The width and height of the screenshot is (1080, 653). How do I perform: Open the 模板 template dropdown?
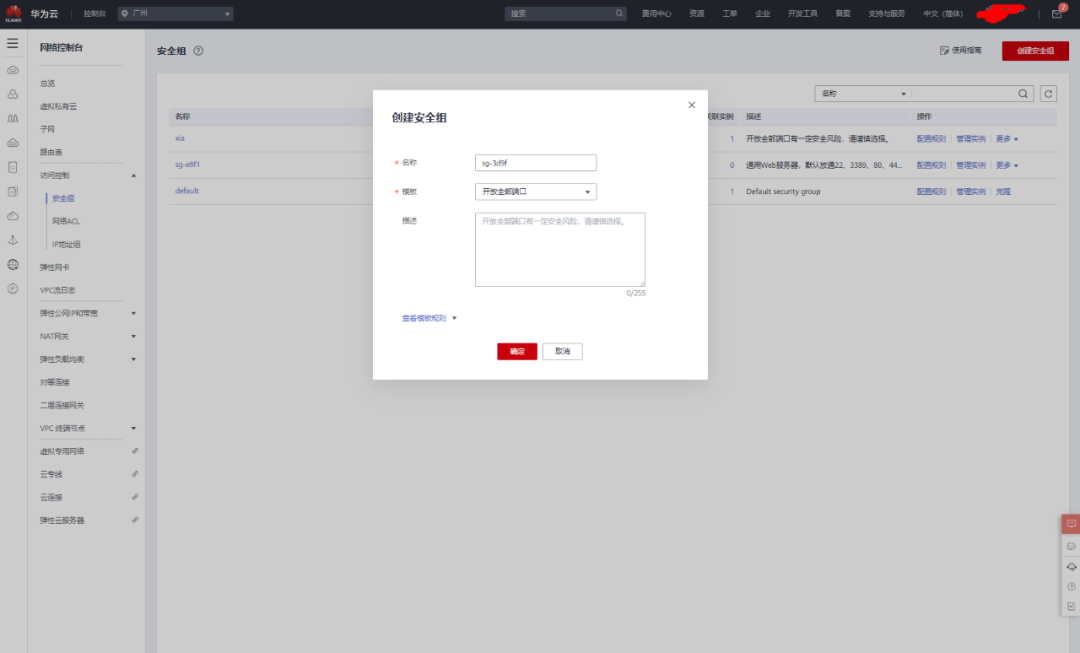(536, 191)
